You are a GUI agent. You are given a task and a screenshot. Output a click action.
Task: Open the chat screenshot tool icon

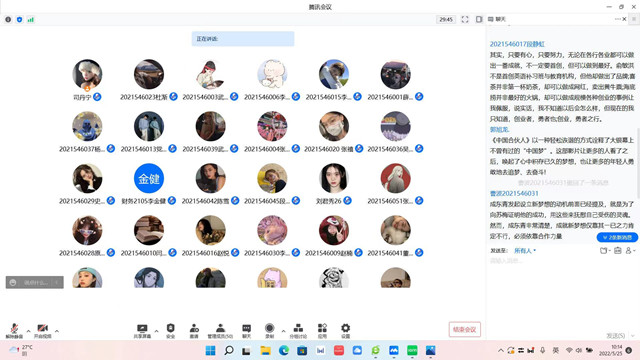(x=618, y=250)
